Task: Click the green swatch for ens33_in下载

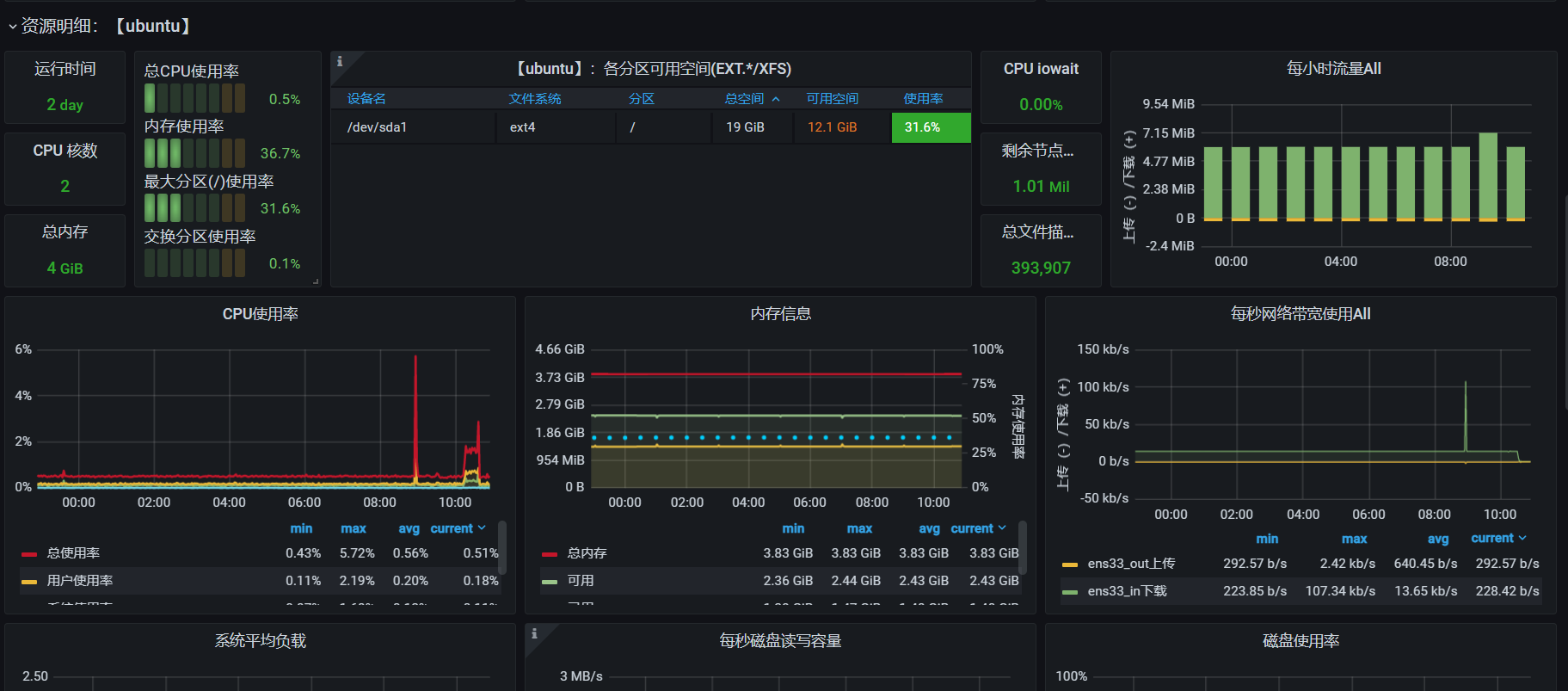Action: (1070, 592)
